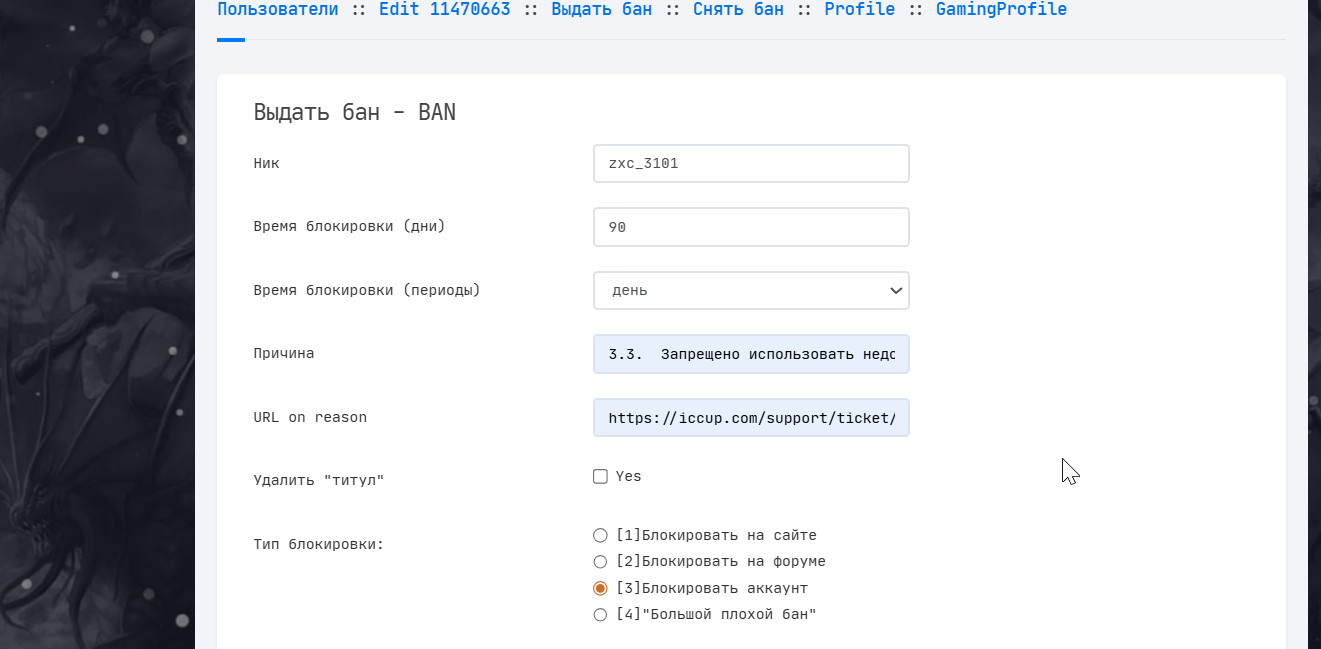The image size is (1321, 649).
Task: Click the Время блокировки (периоды) label
Action: click(x=366, y=291)
